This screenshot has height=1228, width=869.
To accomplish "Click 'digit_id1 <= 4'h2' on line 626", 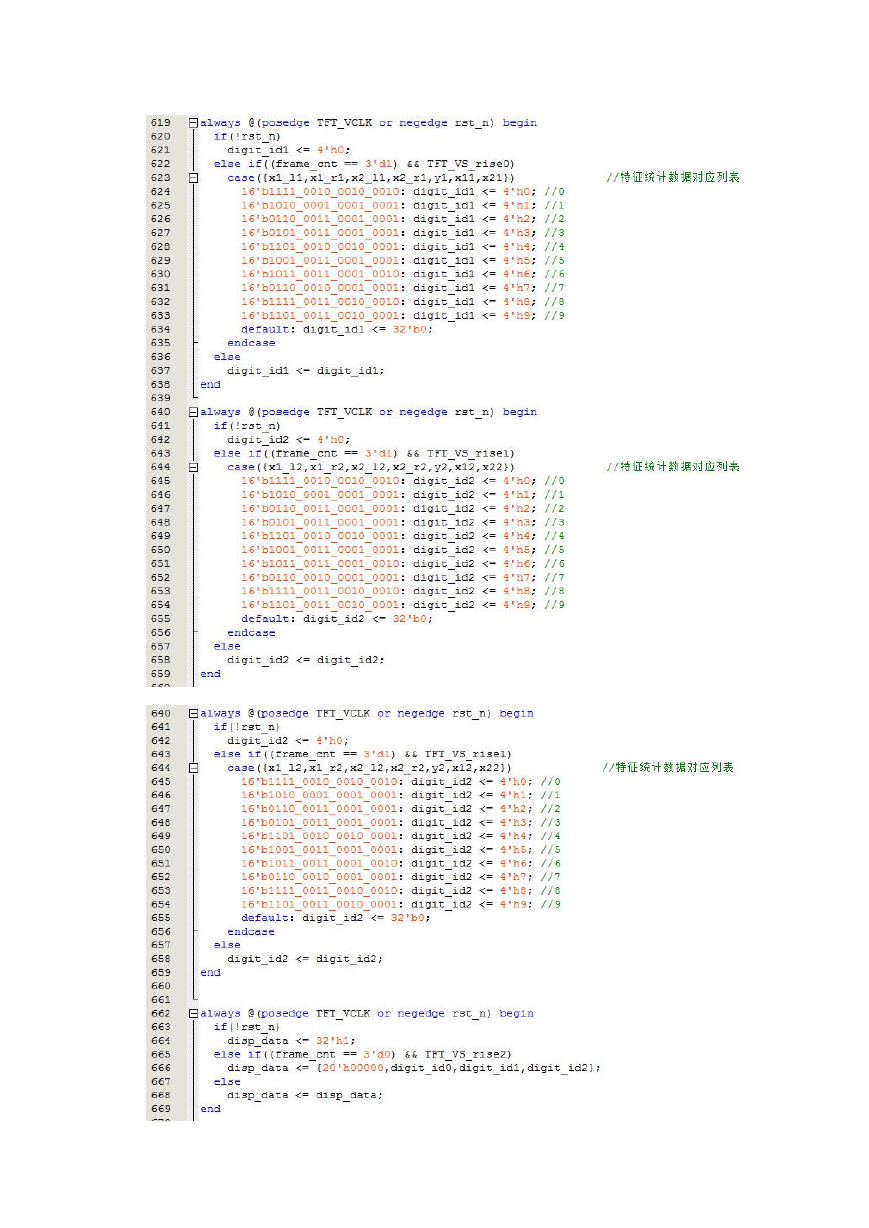I will click(x=474, y=219).
